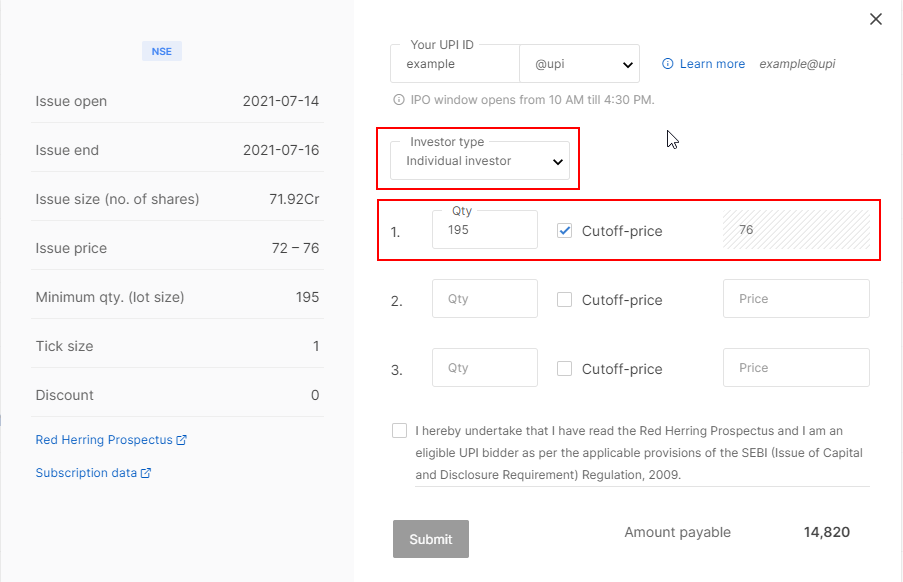Image resolution: width=903 pixels, height=582 pixels.
Task: Close the IPO application dialog
Action: [x=876, y=19]
